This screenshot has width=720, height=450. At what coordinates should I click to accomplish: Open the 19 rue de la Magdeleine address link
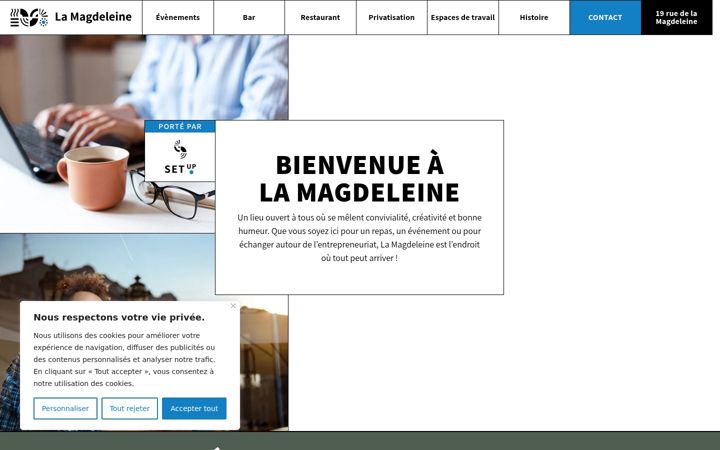676,17
